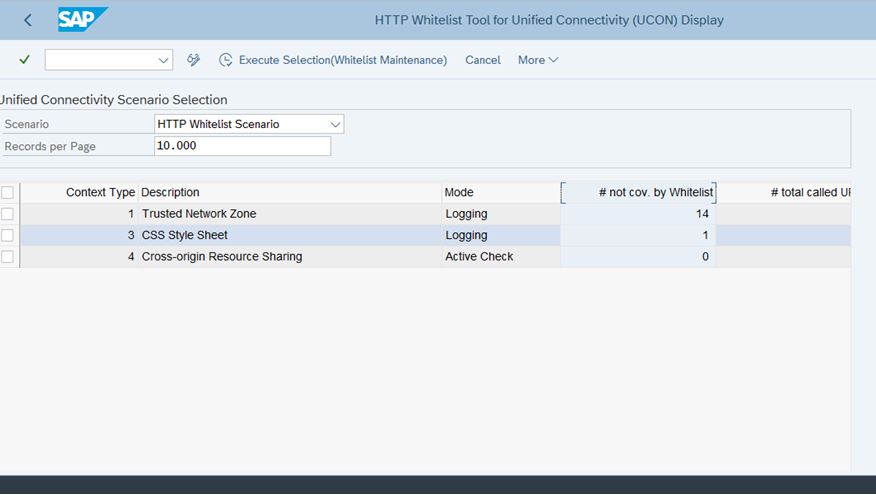
Task: Confirm with the green checkmark icon
Action: (x=24, y=59)
